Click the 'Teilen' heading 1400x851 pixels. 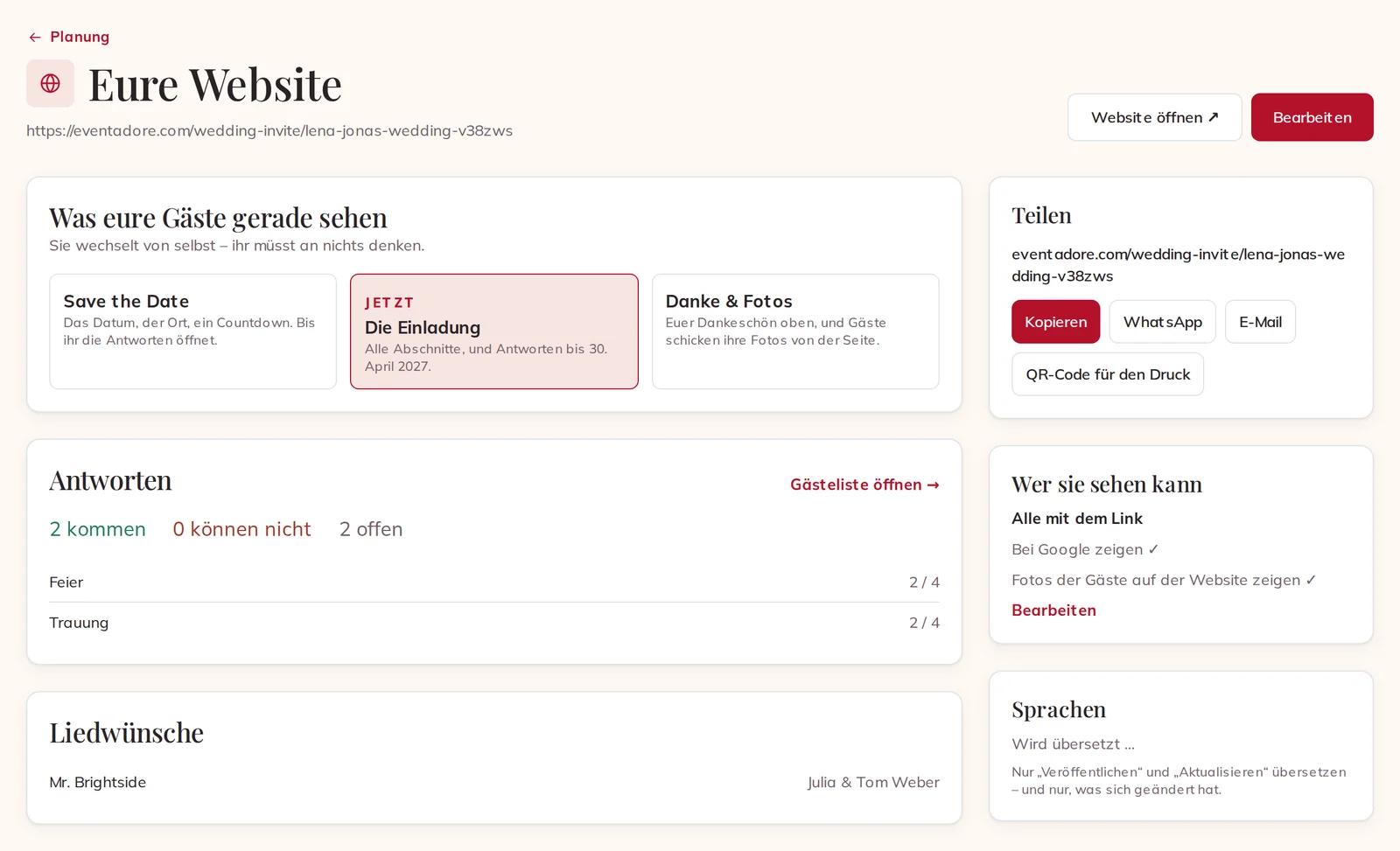(x=1041, y=215)
